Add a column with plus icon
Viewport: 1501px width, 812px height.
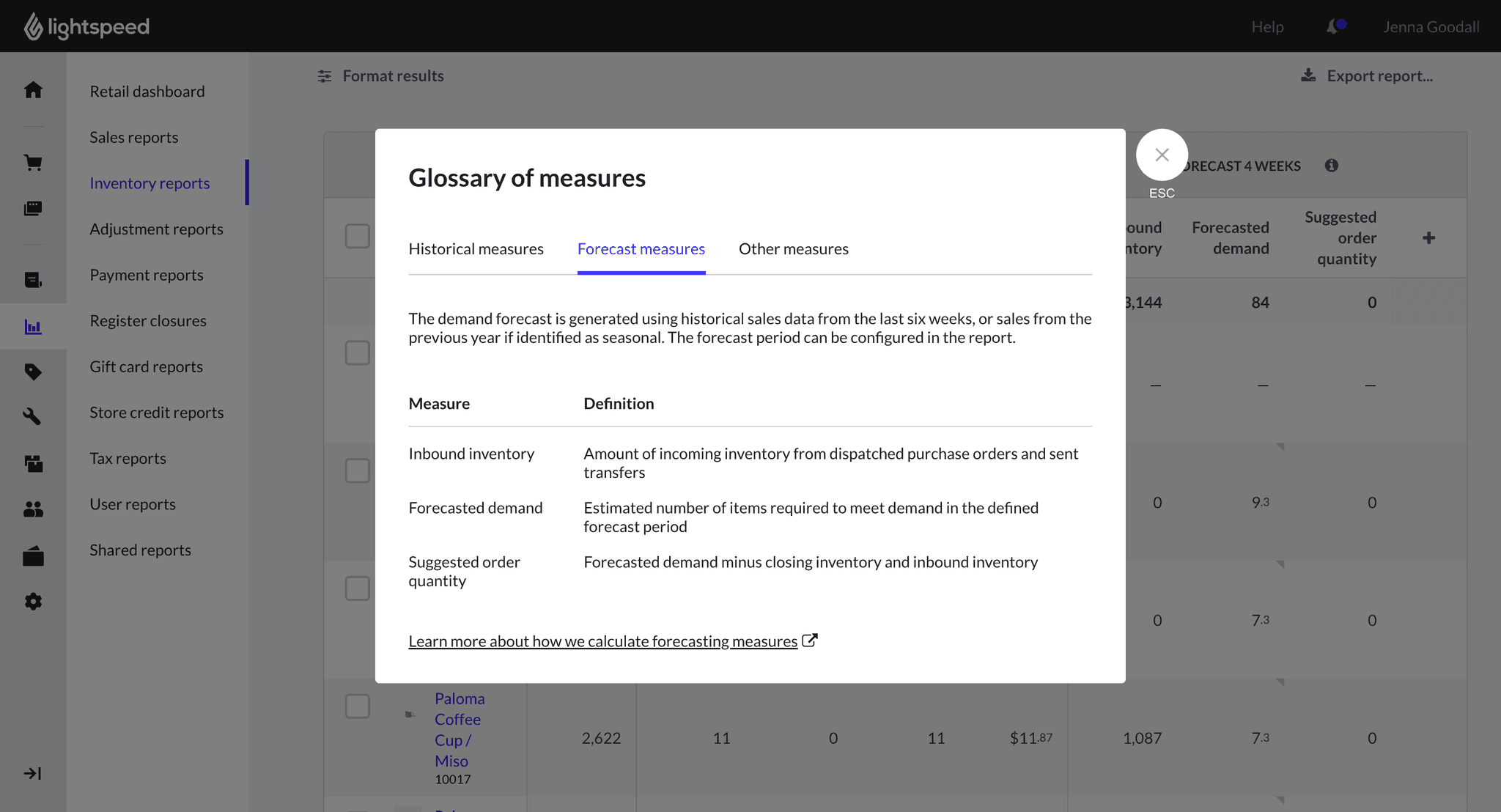1428,238
